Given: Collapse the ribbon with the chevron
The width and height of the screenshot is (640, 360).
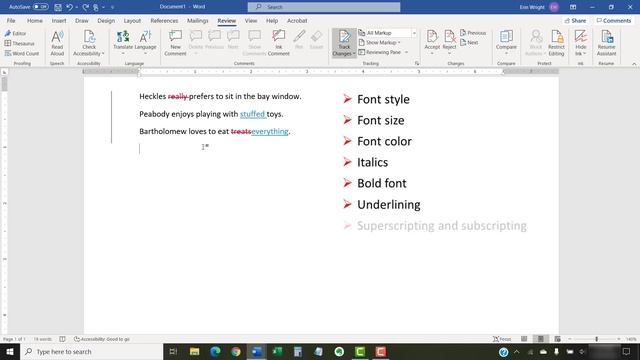Looking at the screenshot, I should 634,64.
